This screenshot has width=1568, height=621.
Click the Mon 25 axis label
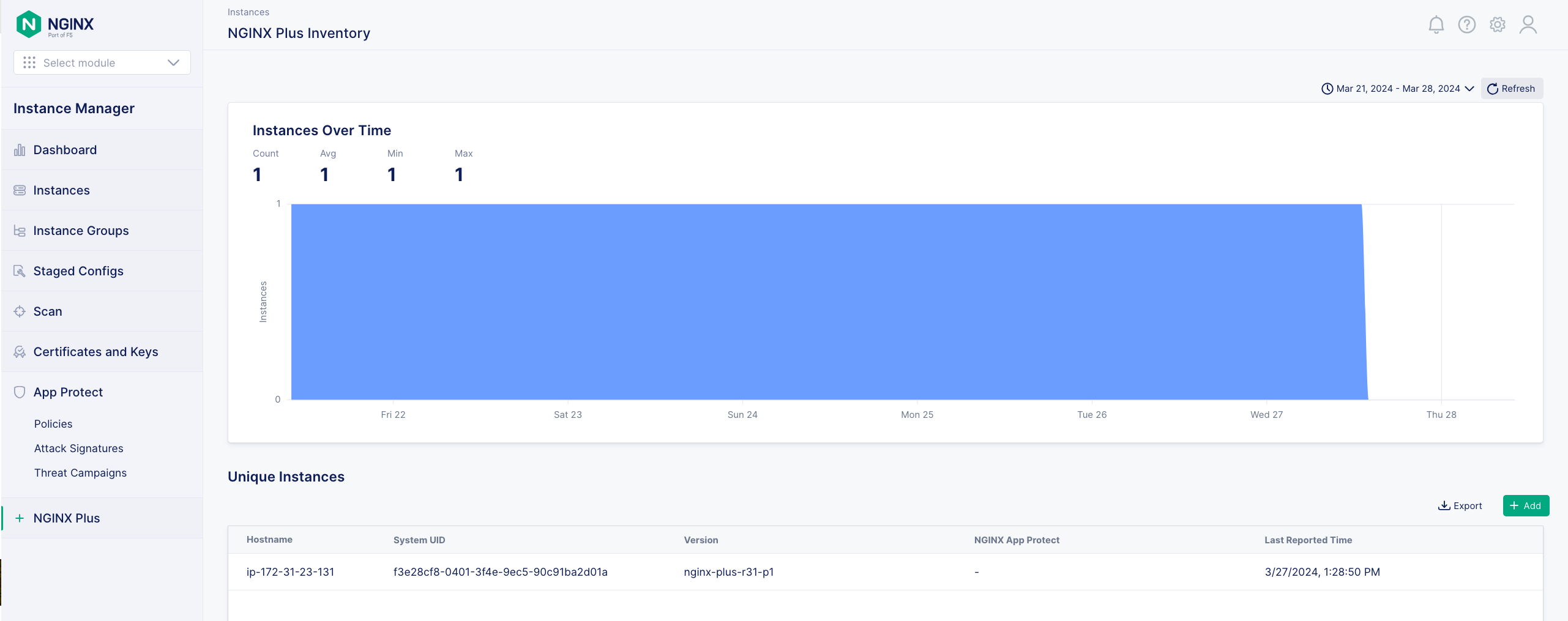pos(917,415)
